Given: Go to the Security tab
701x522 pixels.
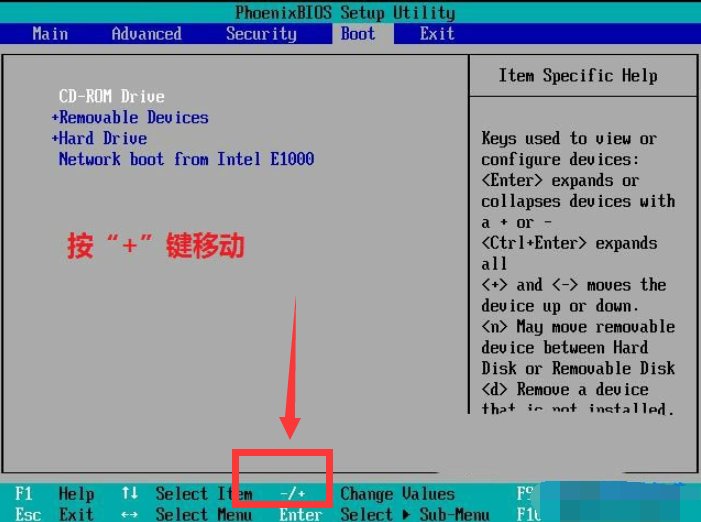Looking at the screenshot, I should click(x=261, y=34).
